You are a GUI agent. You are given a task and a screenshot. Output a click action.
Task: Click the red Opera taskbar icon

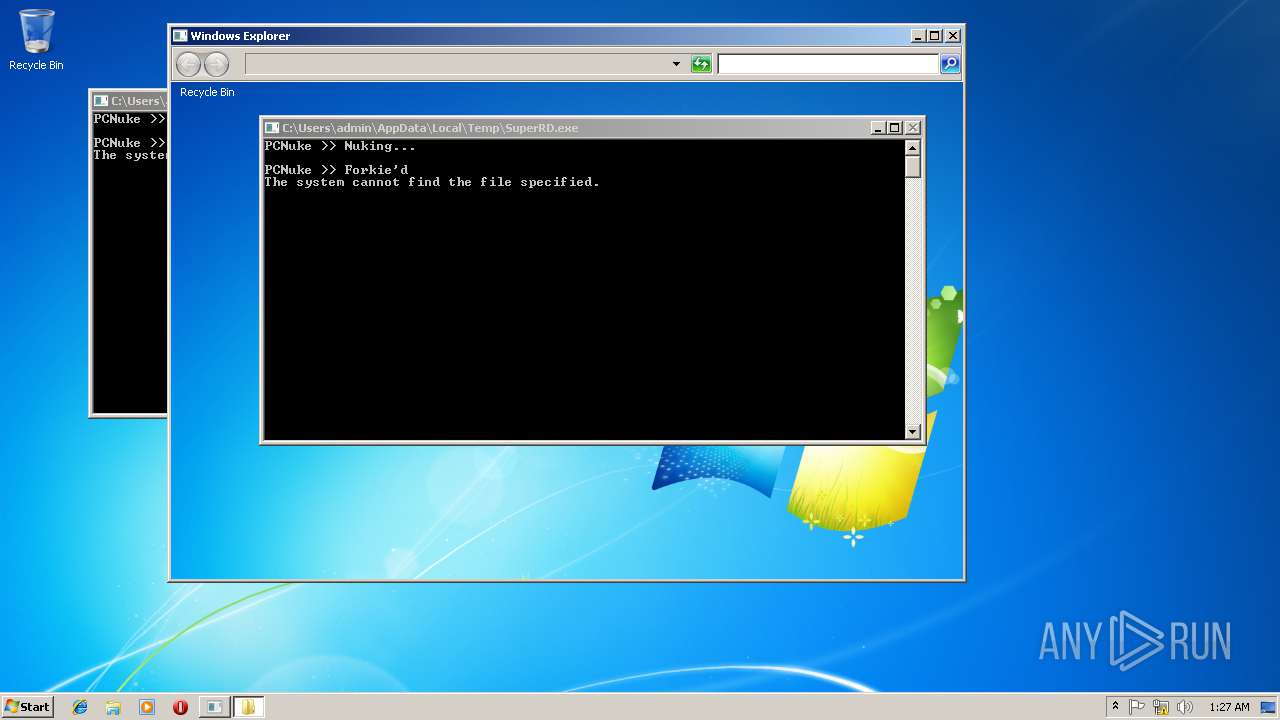tap(180, 707)
